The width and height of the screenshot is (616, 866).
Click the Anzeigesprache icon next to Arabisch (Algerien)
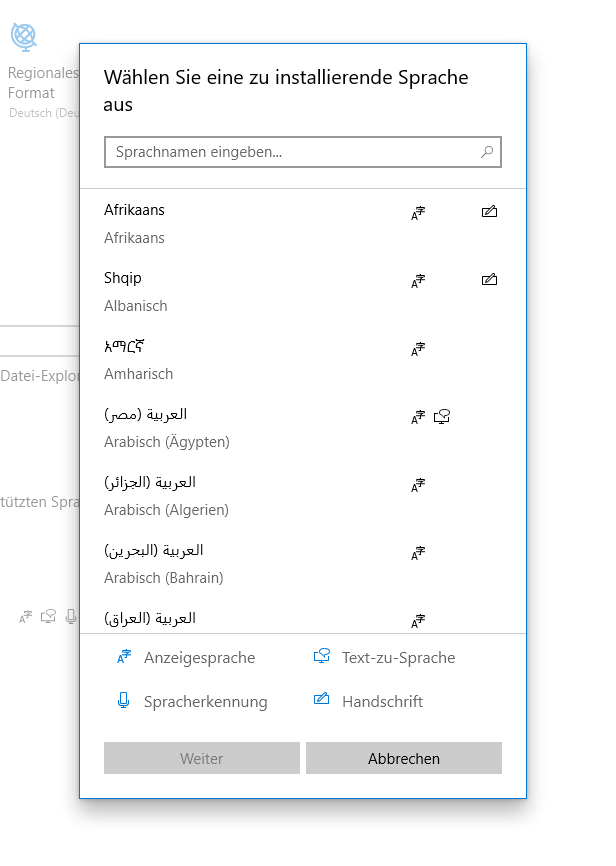[x=417, y=485]
